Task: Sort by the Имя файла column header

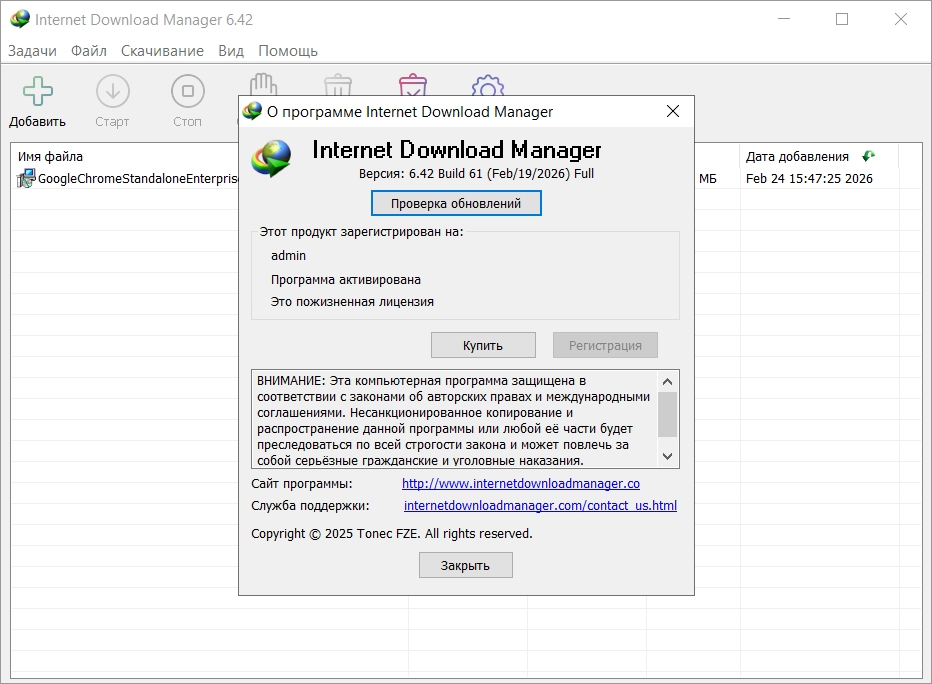Action: pyautogui.click(x=51, y=156)
